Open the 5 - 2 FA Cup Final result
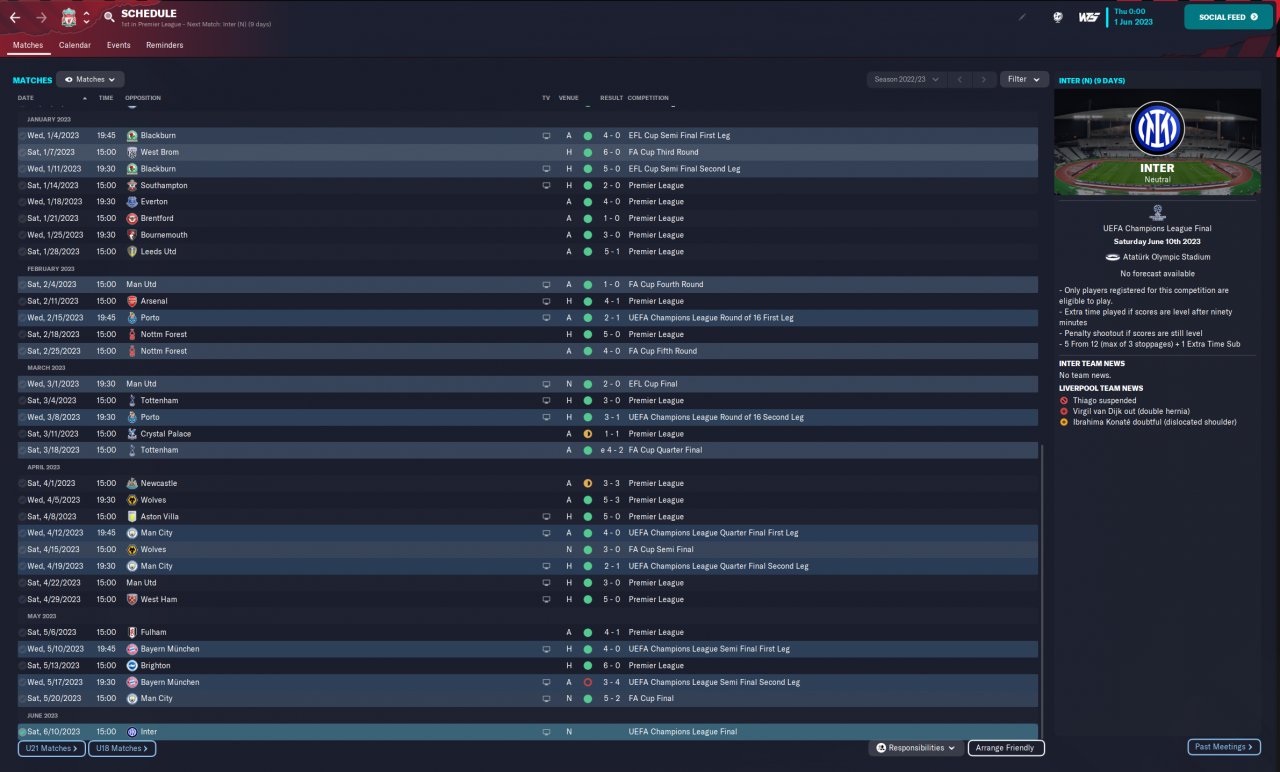 coord(611,698)
